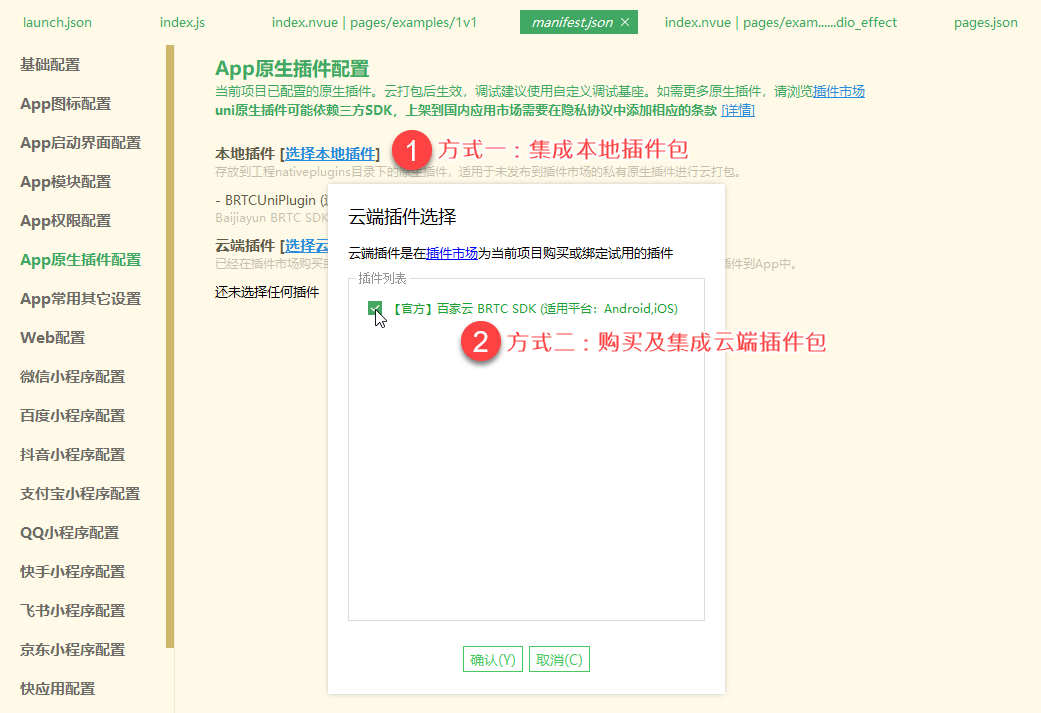The height and width of the screenshot is (713, 1041).
Task: Switch to the pages.json tab
Action: (x=986, y=20)
